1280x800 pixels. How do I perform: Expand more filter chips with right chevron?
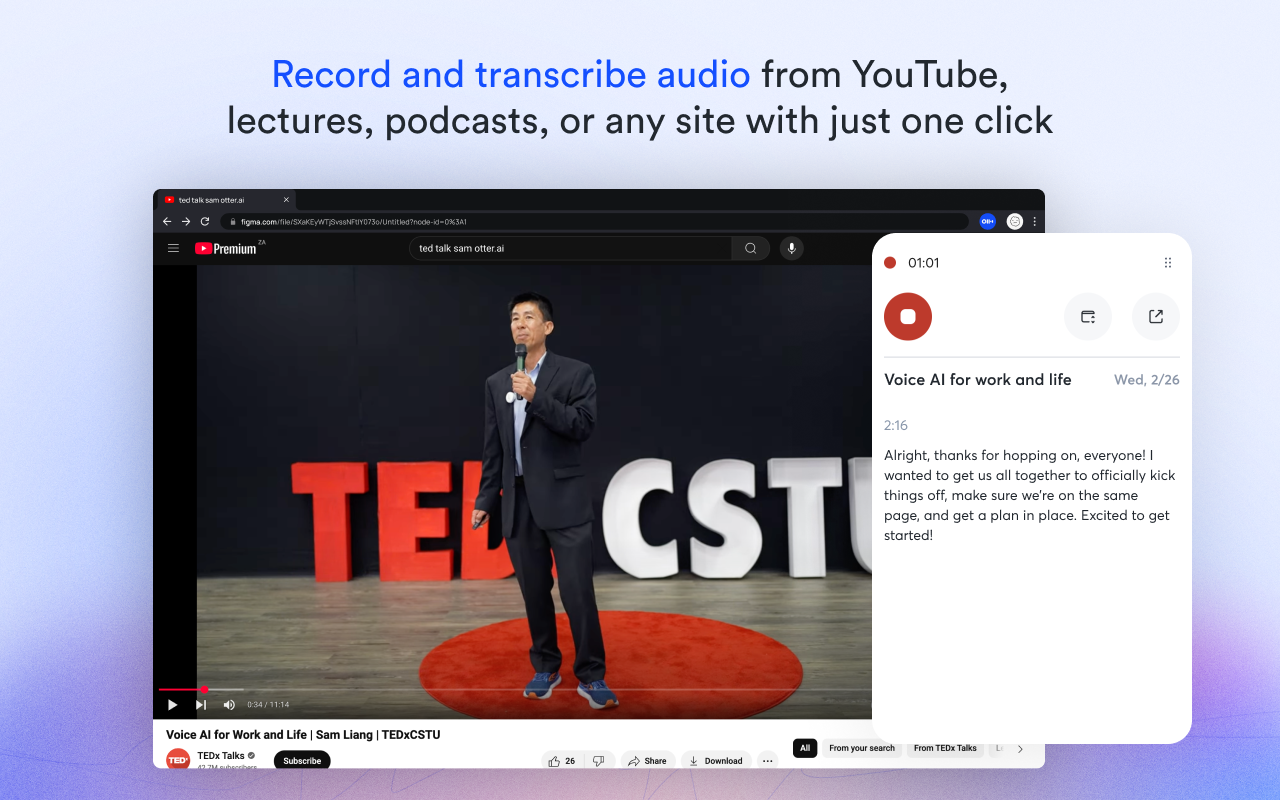[x=1019, y=747]
